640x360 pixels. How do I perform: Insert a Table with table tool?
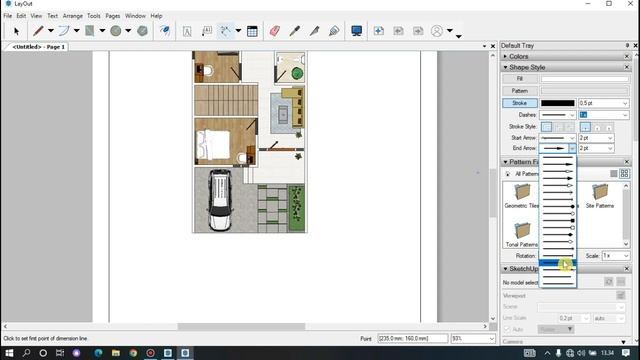252,31
